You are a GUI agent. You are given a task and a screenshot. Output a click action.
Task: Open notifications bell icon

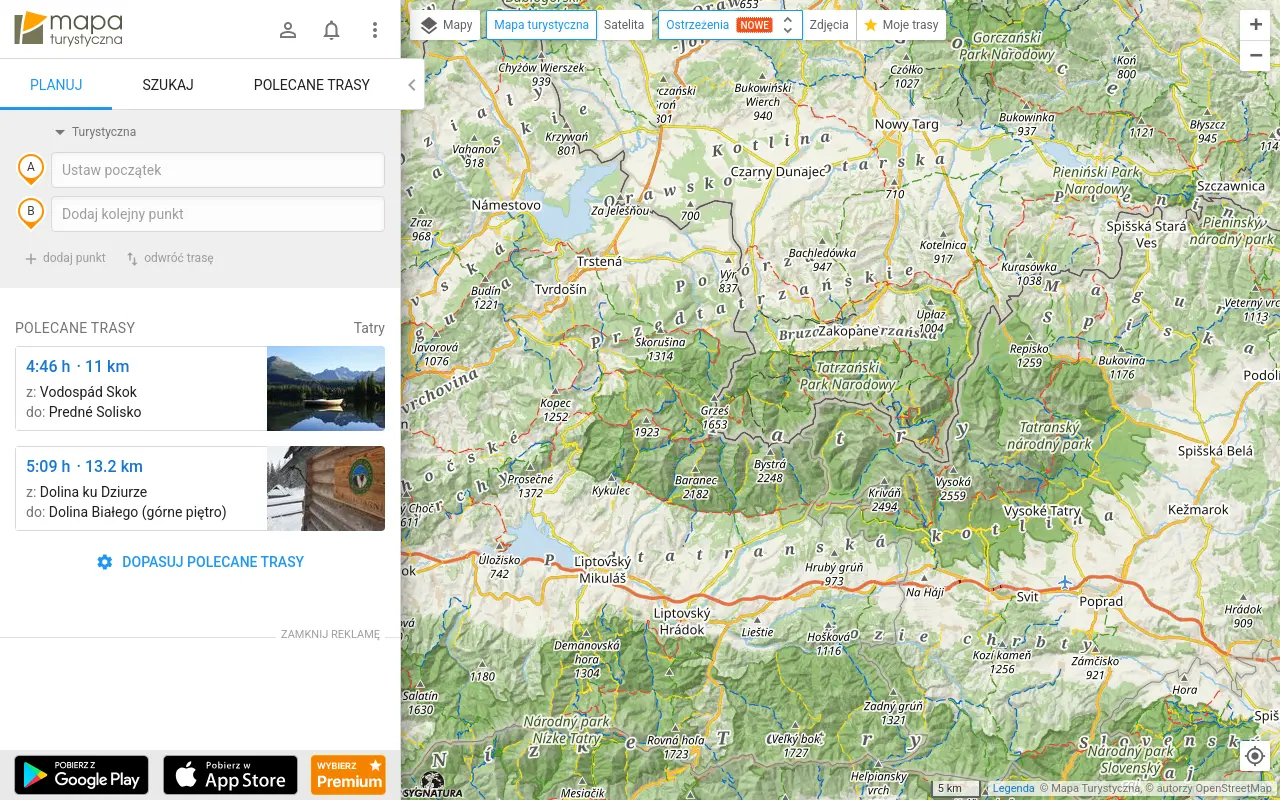332,30
